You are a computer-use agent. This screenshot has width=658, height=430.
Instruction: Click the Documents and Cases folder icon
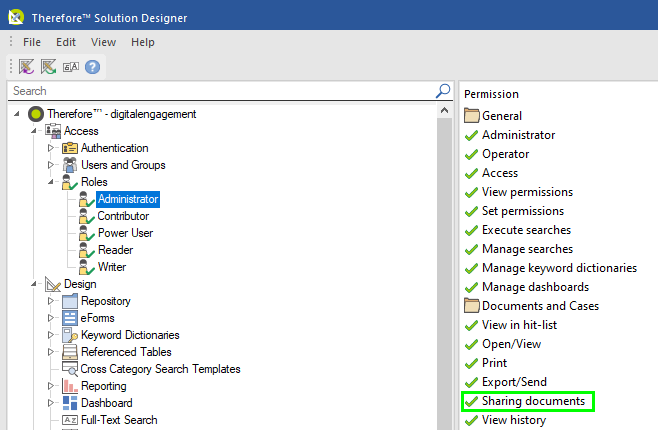(x=472, y=306)
